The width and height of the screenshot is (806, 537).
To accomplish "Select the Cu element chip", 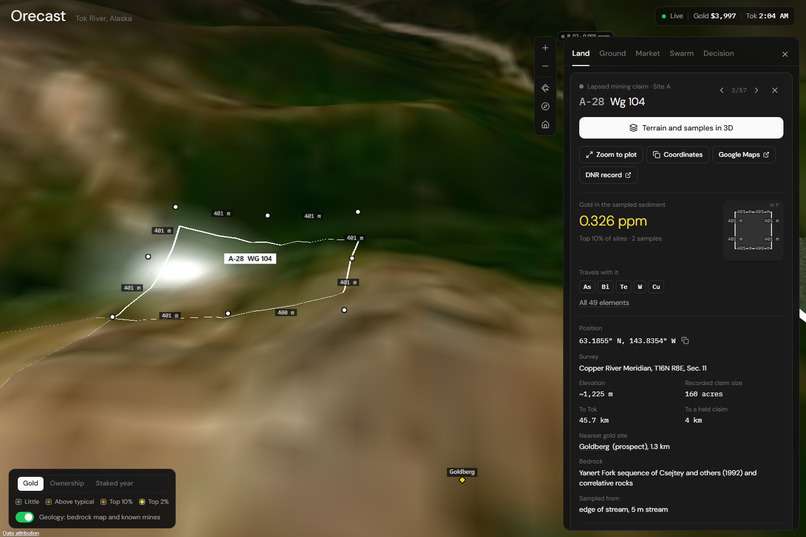I will click(x=656, y=287).
